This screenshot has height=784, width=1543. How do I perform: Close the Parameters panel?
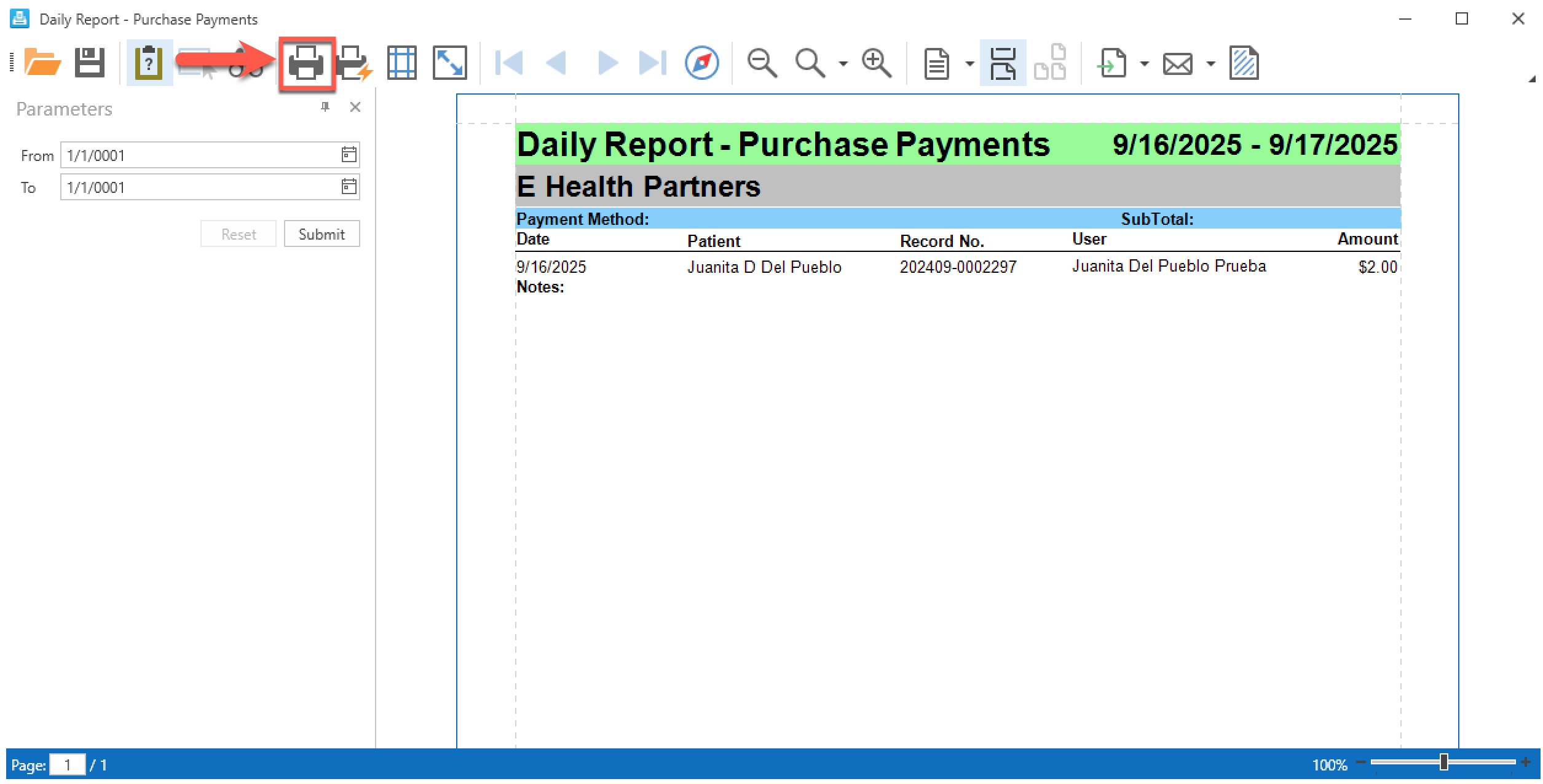pyautogui.click(x=355, y=108)
